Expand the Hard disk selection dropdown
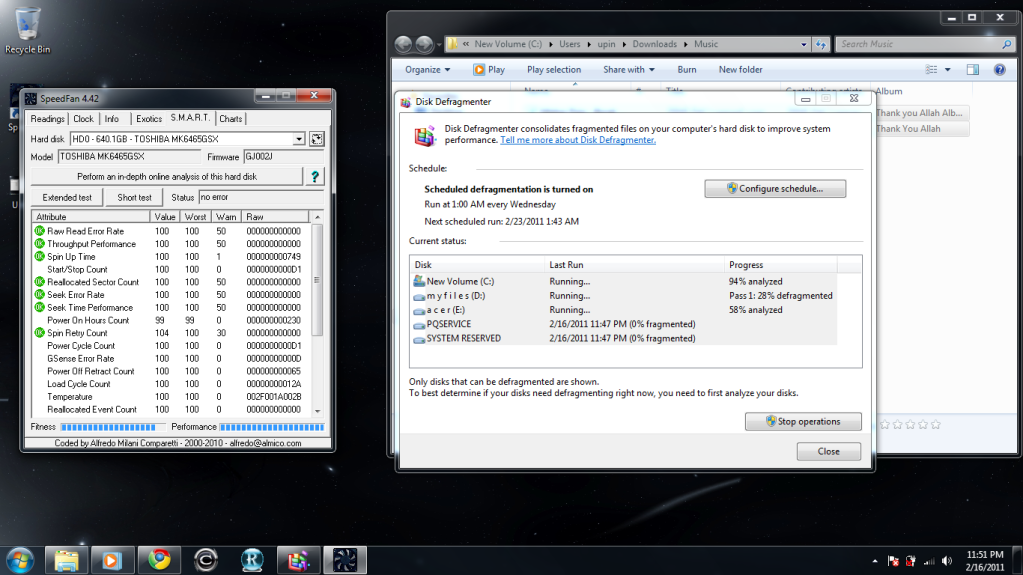 pos(299,139)
